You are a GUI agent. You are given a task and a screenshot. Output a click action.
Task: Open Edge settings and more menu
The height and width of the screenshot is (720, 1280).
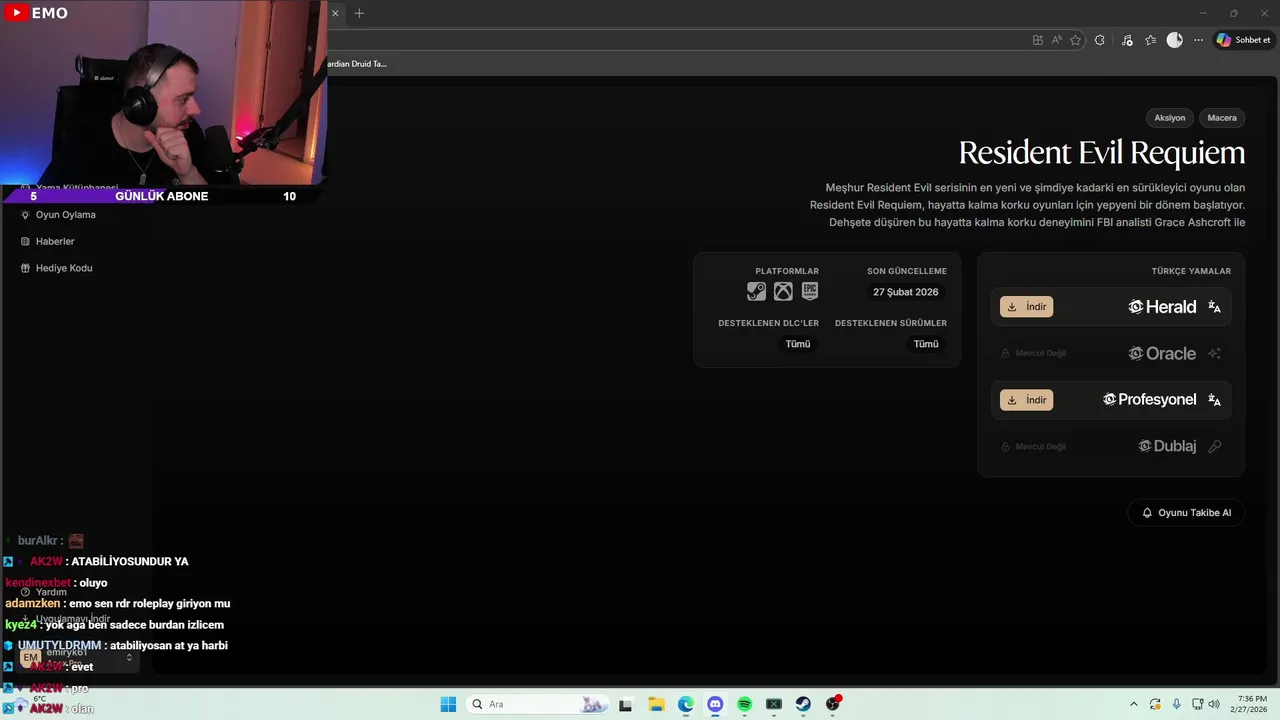[x=1198, y=40]
